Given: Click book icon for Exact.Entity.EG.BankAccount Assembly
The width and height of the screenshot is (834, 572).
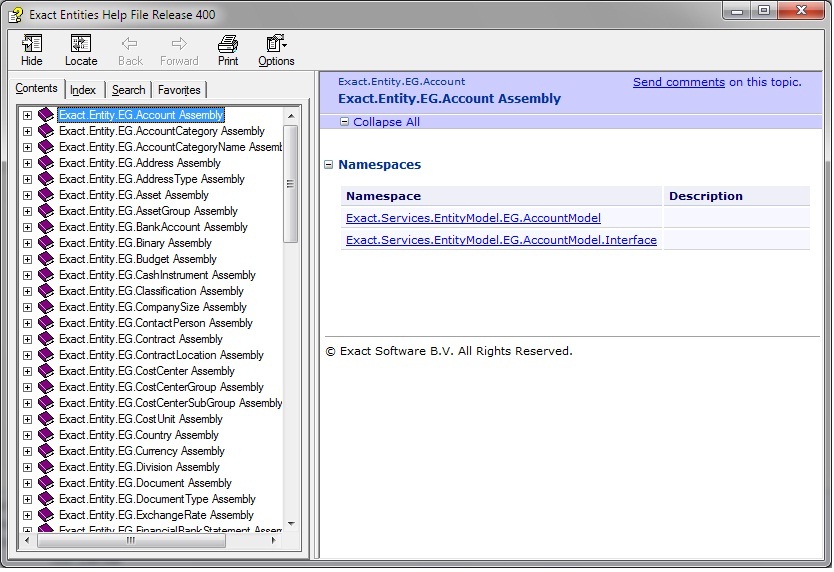Looking at the screenshot, I should [46, 227].
